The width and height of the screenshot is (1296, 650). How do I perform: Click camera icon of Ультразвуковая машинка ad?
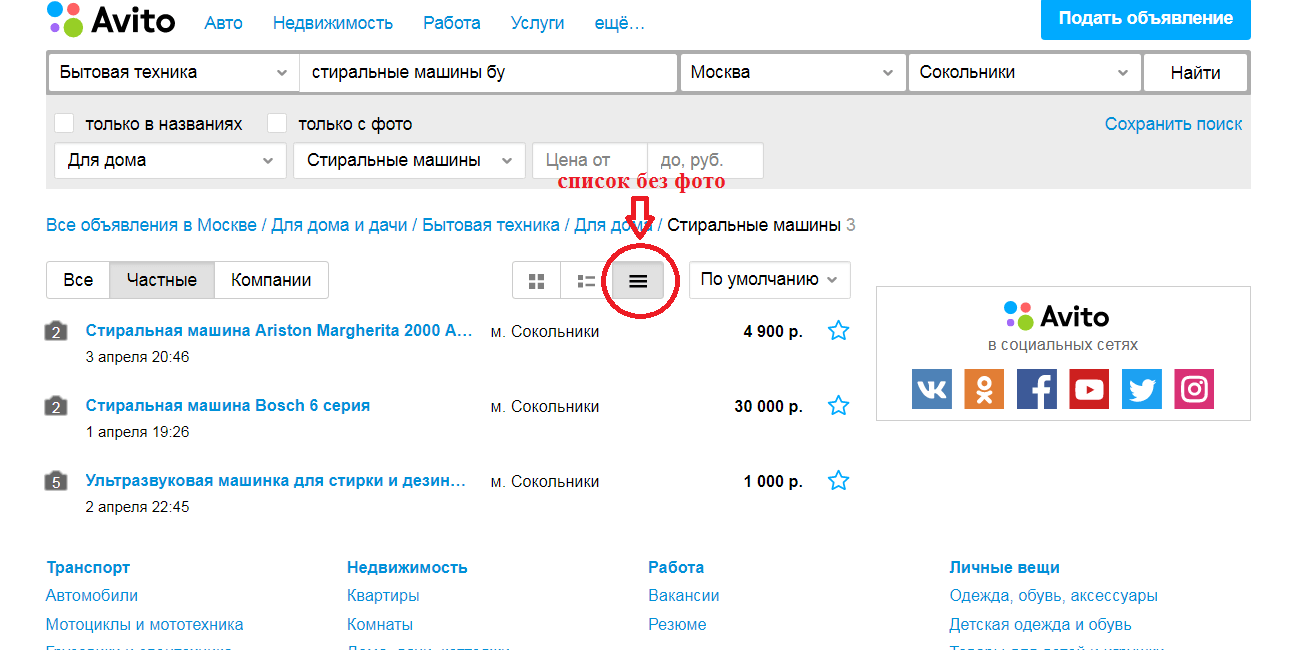pyautogui.click(x=56, y=481)
